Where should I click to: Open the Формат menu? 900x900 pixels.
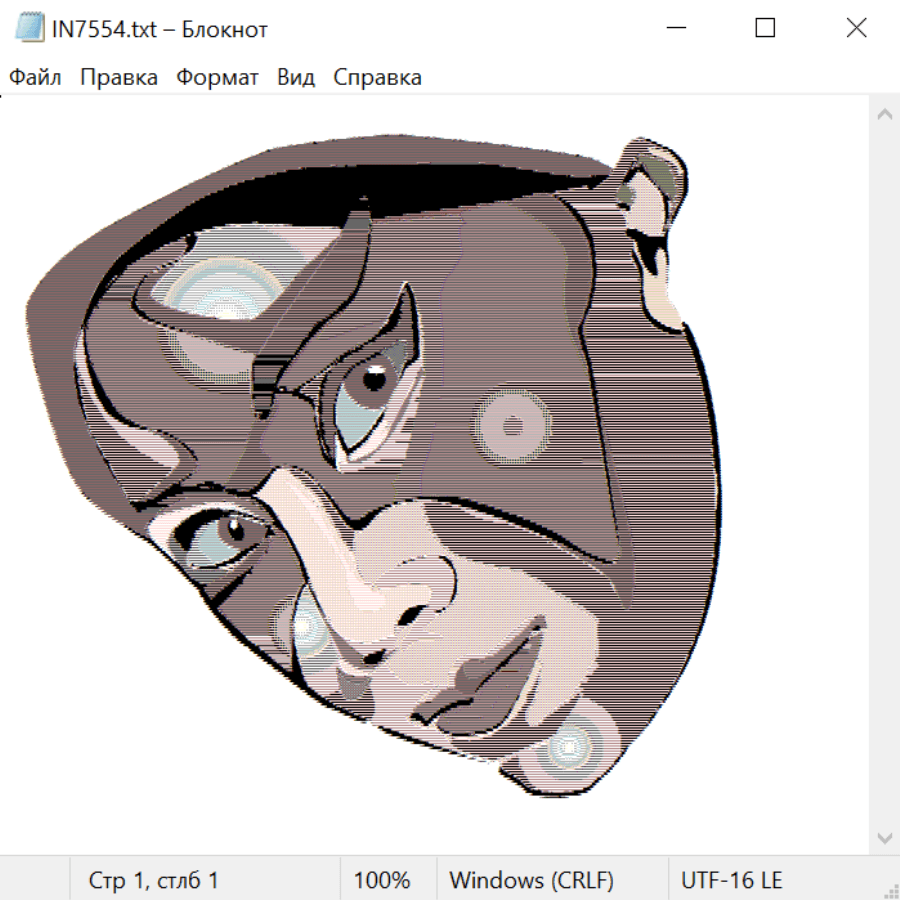pyautogui.click(x=217, y=78)
